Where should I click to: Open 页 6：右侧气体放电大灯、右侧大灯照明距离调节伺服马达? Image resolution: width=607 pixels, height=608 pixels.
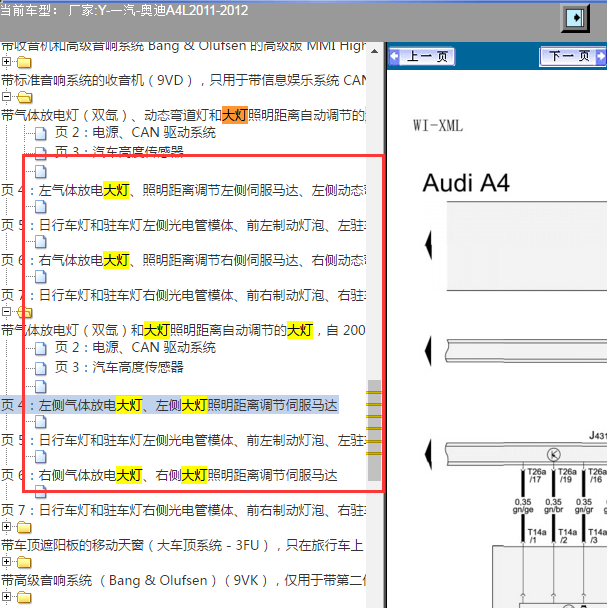(x=169, y=475)
